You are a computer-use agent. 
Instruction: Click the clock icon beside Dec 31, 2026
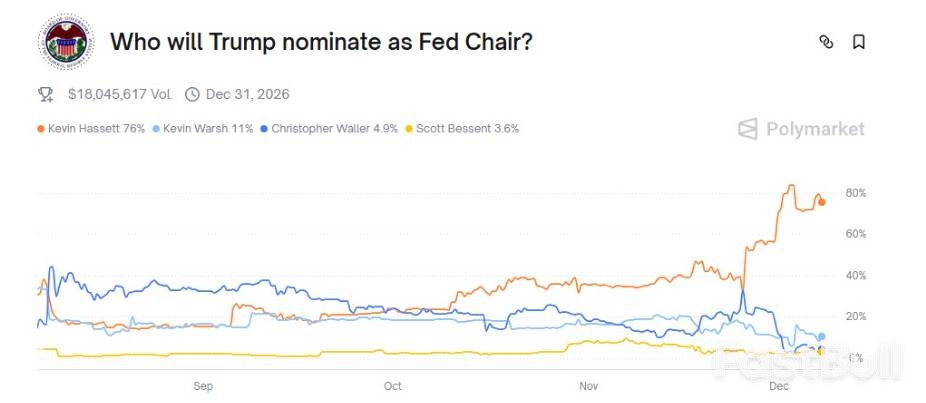[x=192, y=94]
